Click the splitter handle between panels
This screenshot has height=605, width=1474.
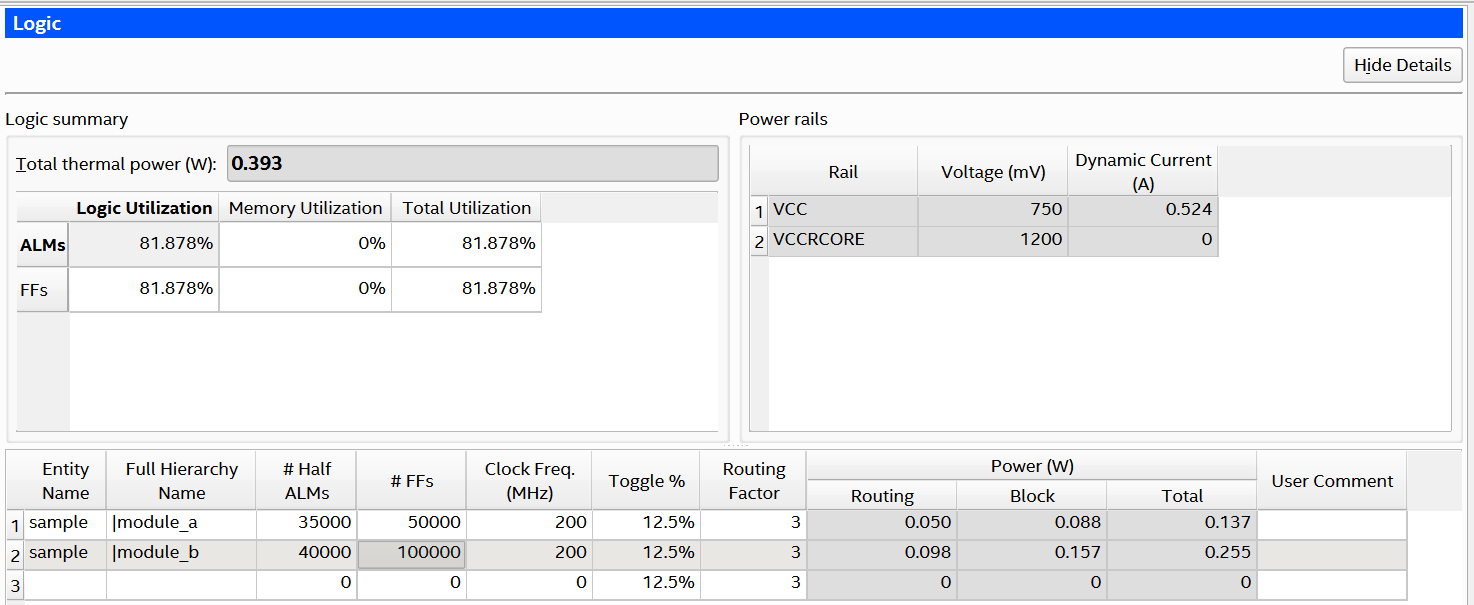click(736, 445)
